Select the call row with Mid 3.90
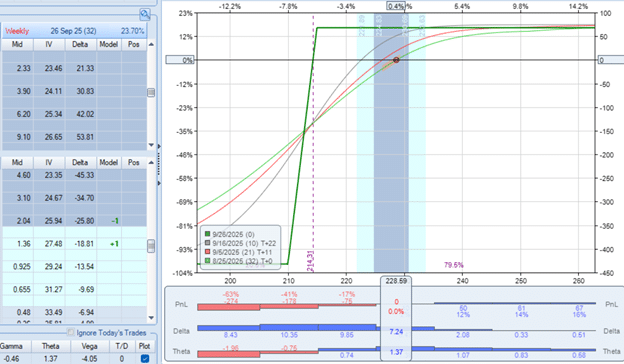The image size is (624, 364). 74,91
